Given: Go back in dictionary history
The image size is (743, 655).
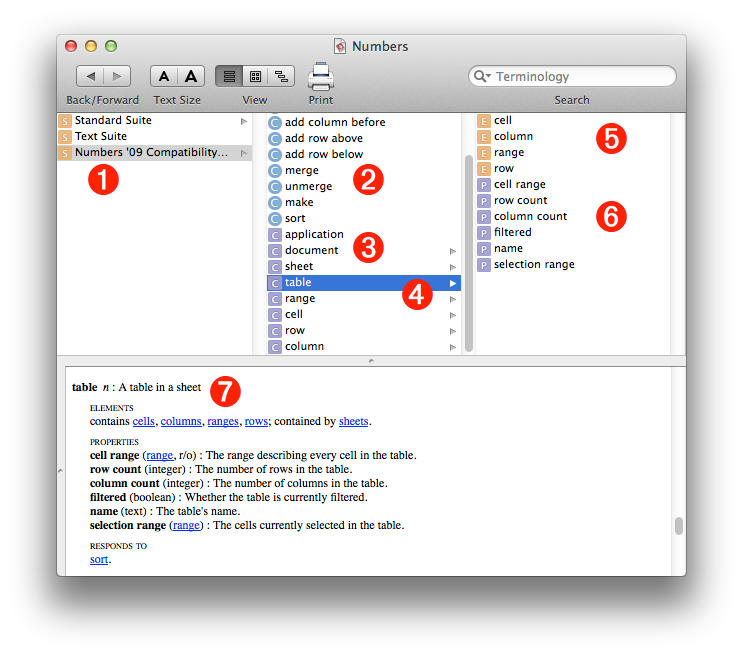Looking at the screenshot, I should 90,76.
